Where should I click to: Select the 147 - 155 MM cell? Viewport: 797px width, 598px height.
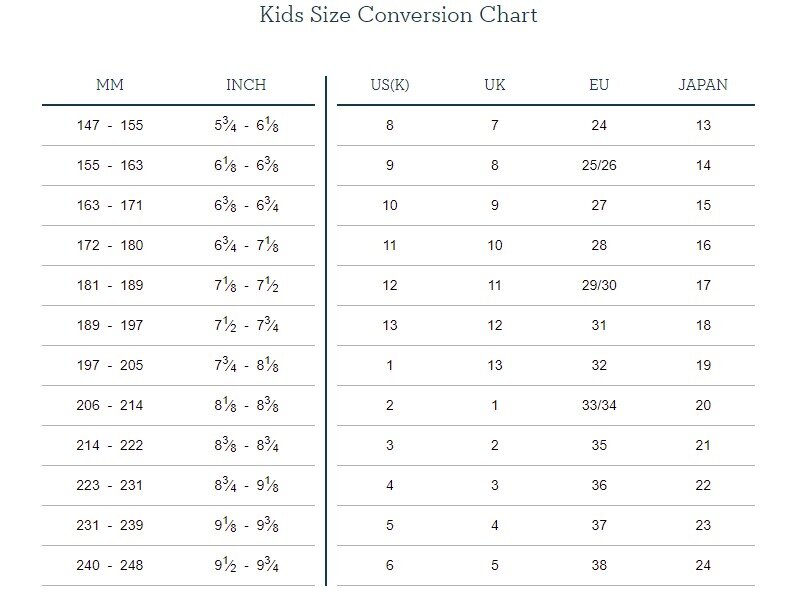110,126
